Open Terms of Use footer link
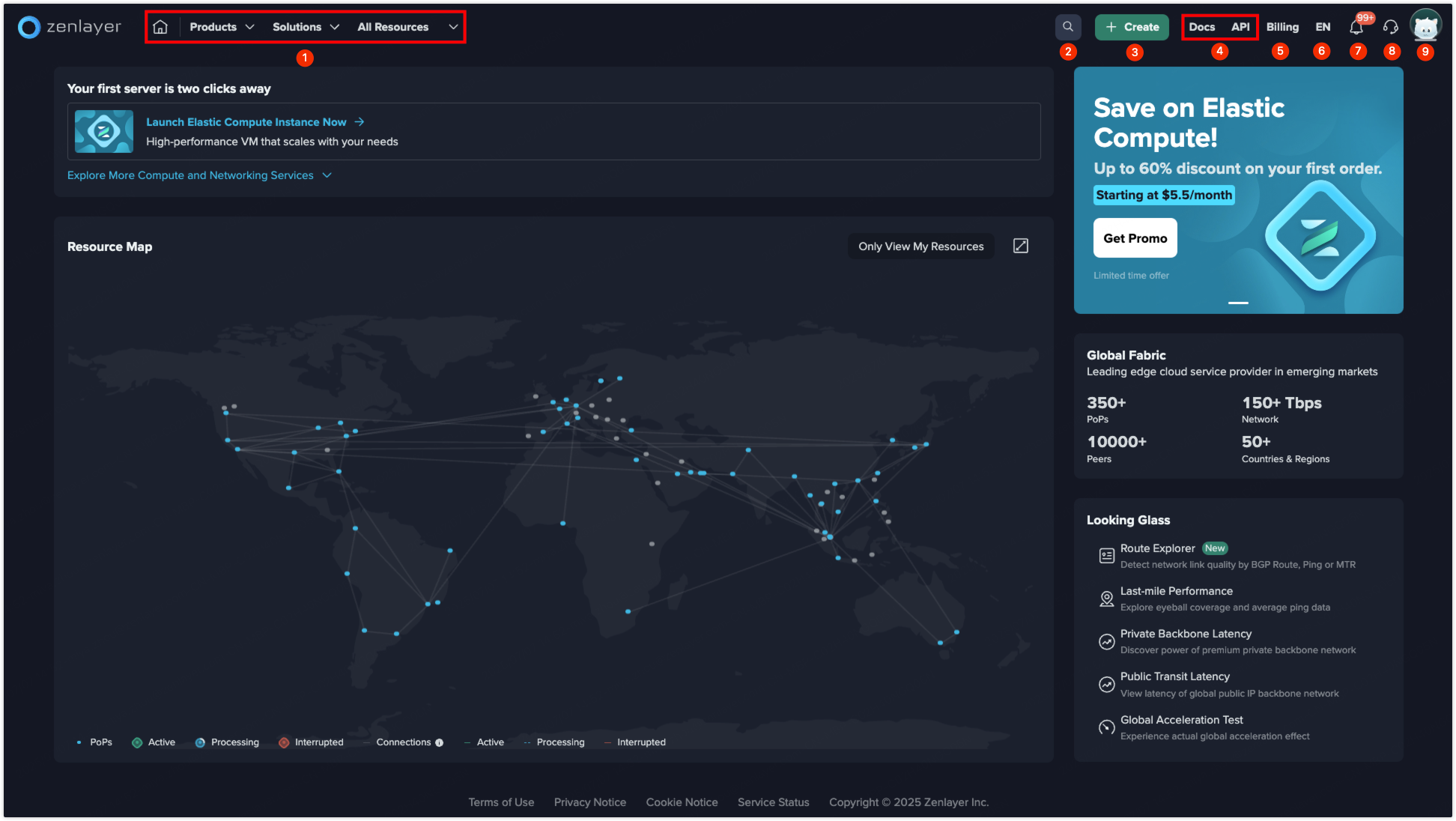The width and height of the screenshot is (1456, 821). (501, 802)
